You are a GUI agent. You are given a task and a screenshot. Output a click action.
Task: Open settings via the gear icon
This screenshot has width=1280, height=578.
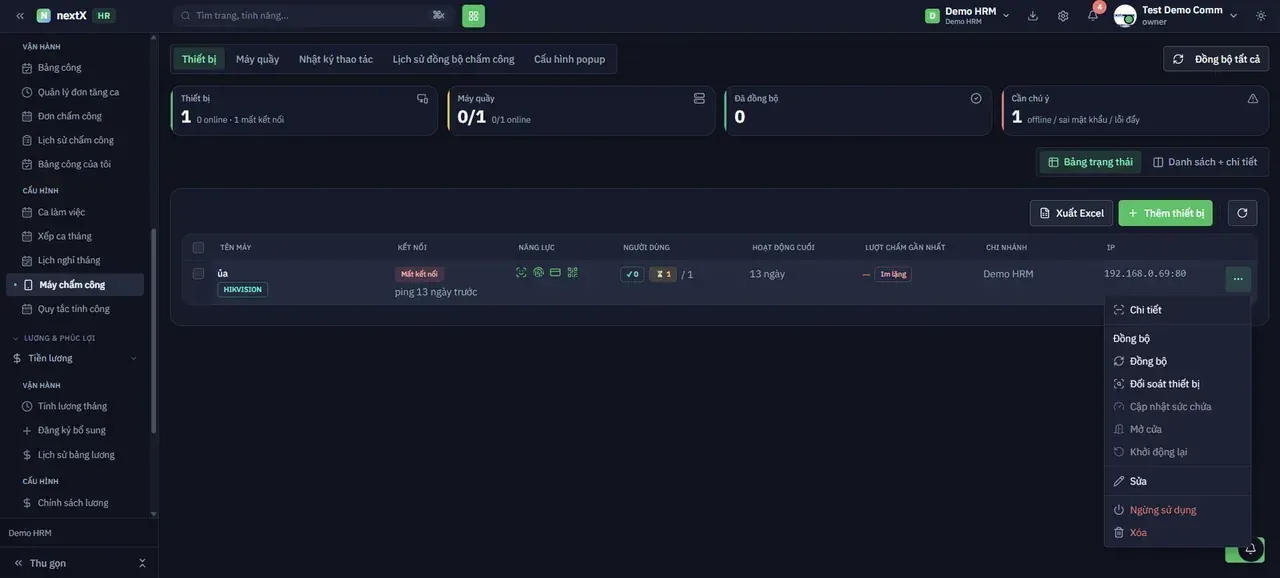tap(1063, 16)
